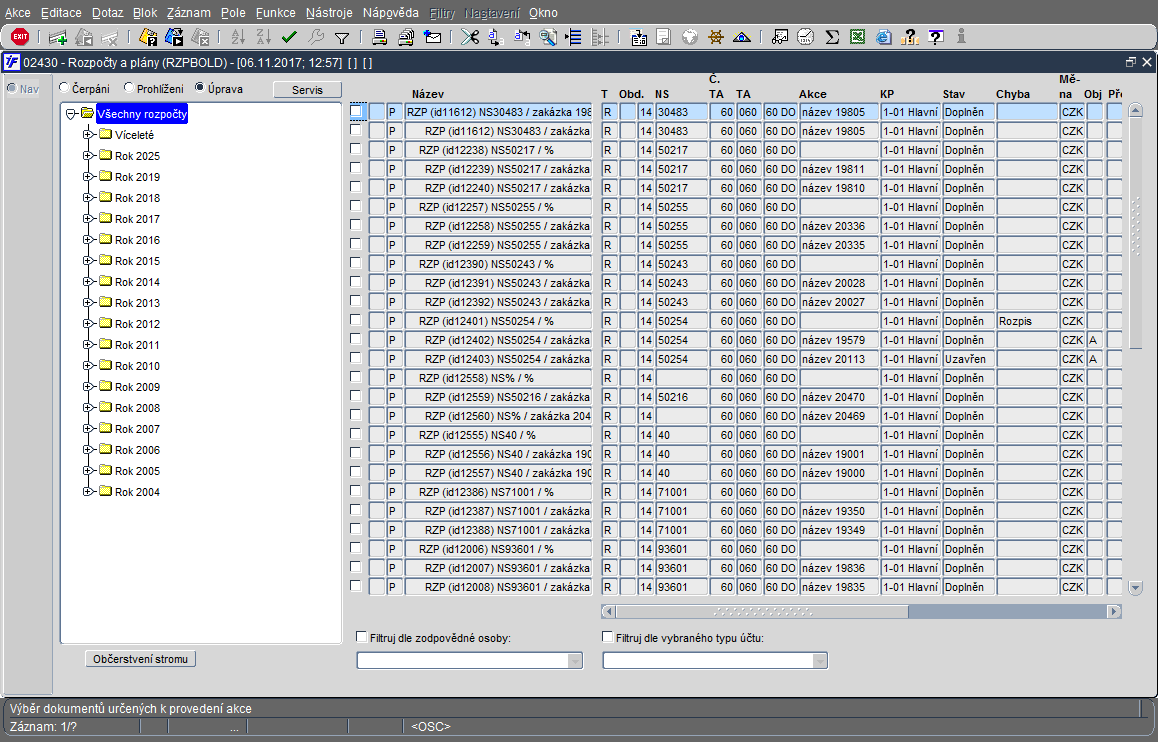Click the window help question icon
1158x742 pixels.
(x=936, y=37)
